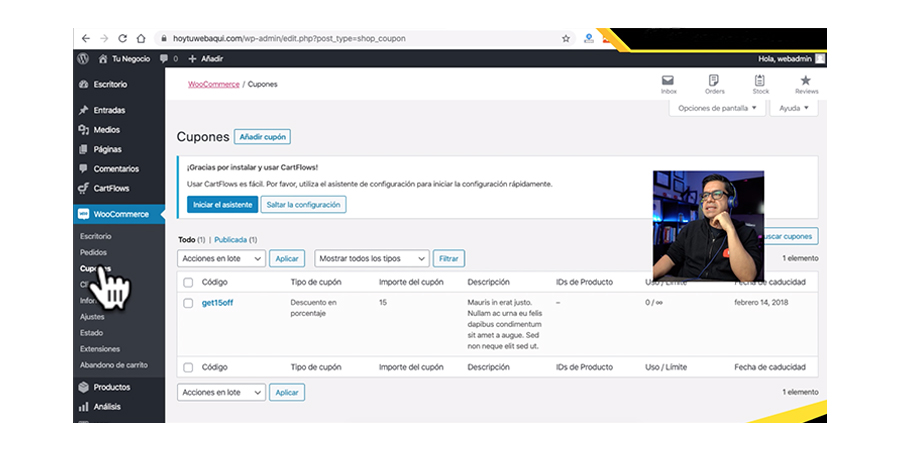
Task: Click the bottom Aplicar button
Action: coord(287,393)
